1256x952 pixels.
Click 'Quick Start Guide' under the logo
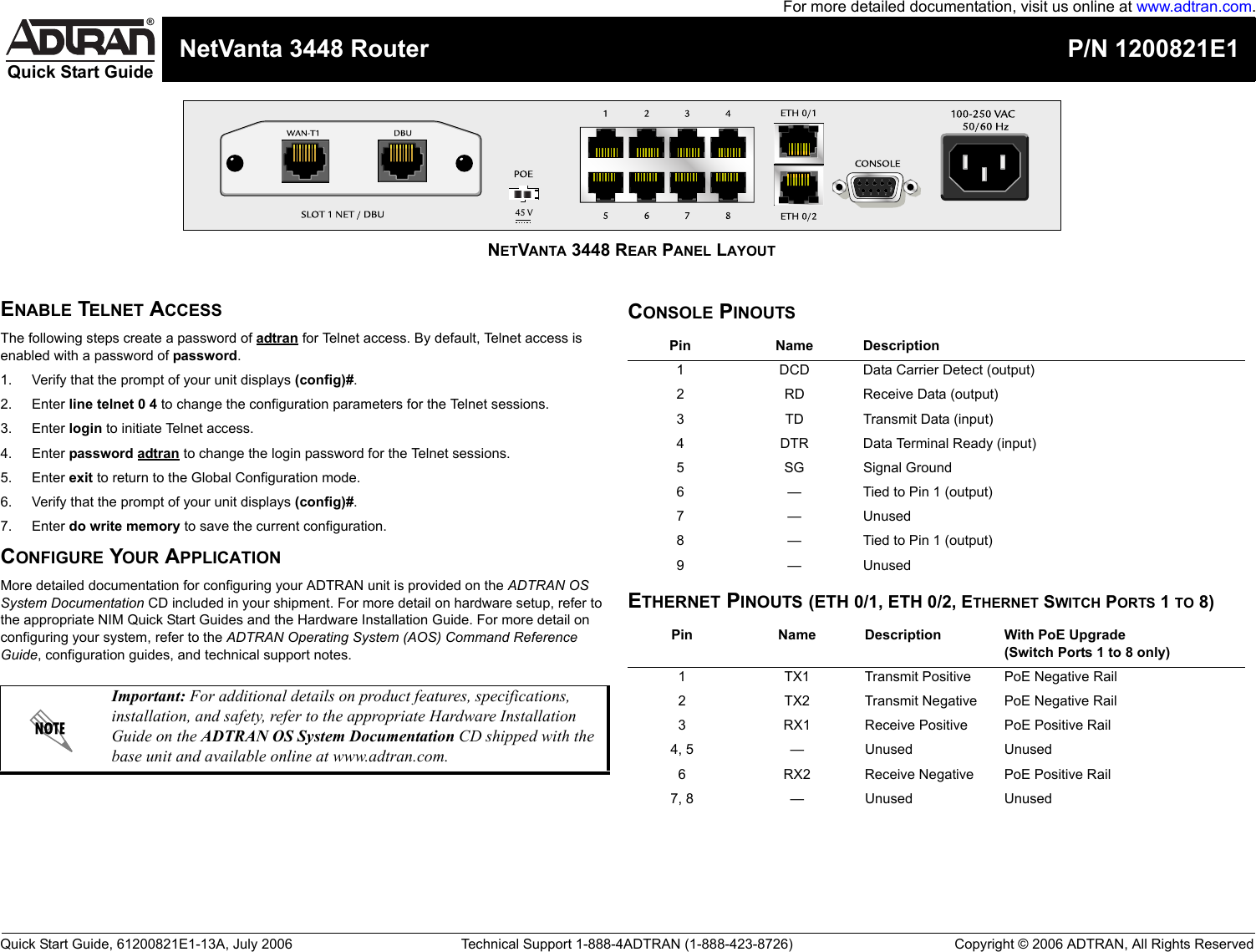pyautogui.click(x=80, y=72)
